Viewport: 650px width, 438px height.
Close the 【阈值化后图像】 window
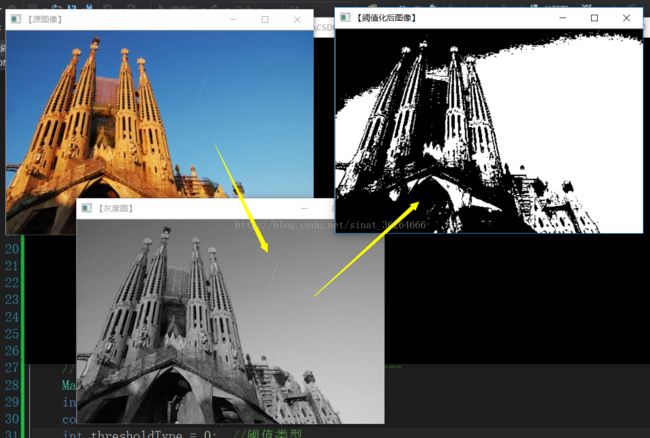626,18
